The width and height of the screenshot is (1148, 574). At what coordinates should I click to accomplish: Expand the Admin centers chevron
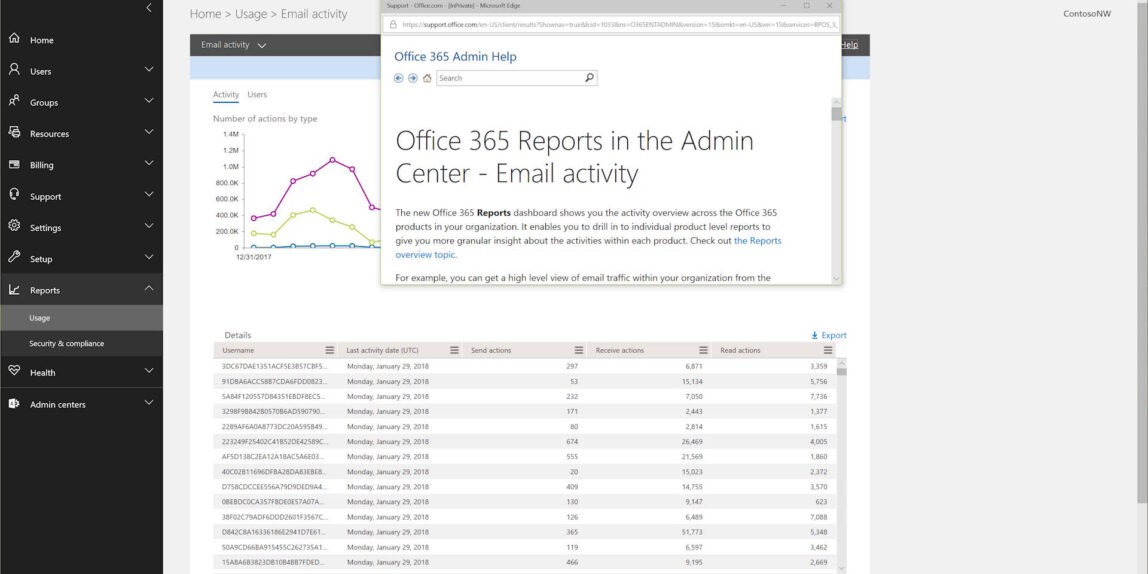149,403
